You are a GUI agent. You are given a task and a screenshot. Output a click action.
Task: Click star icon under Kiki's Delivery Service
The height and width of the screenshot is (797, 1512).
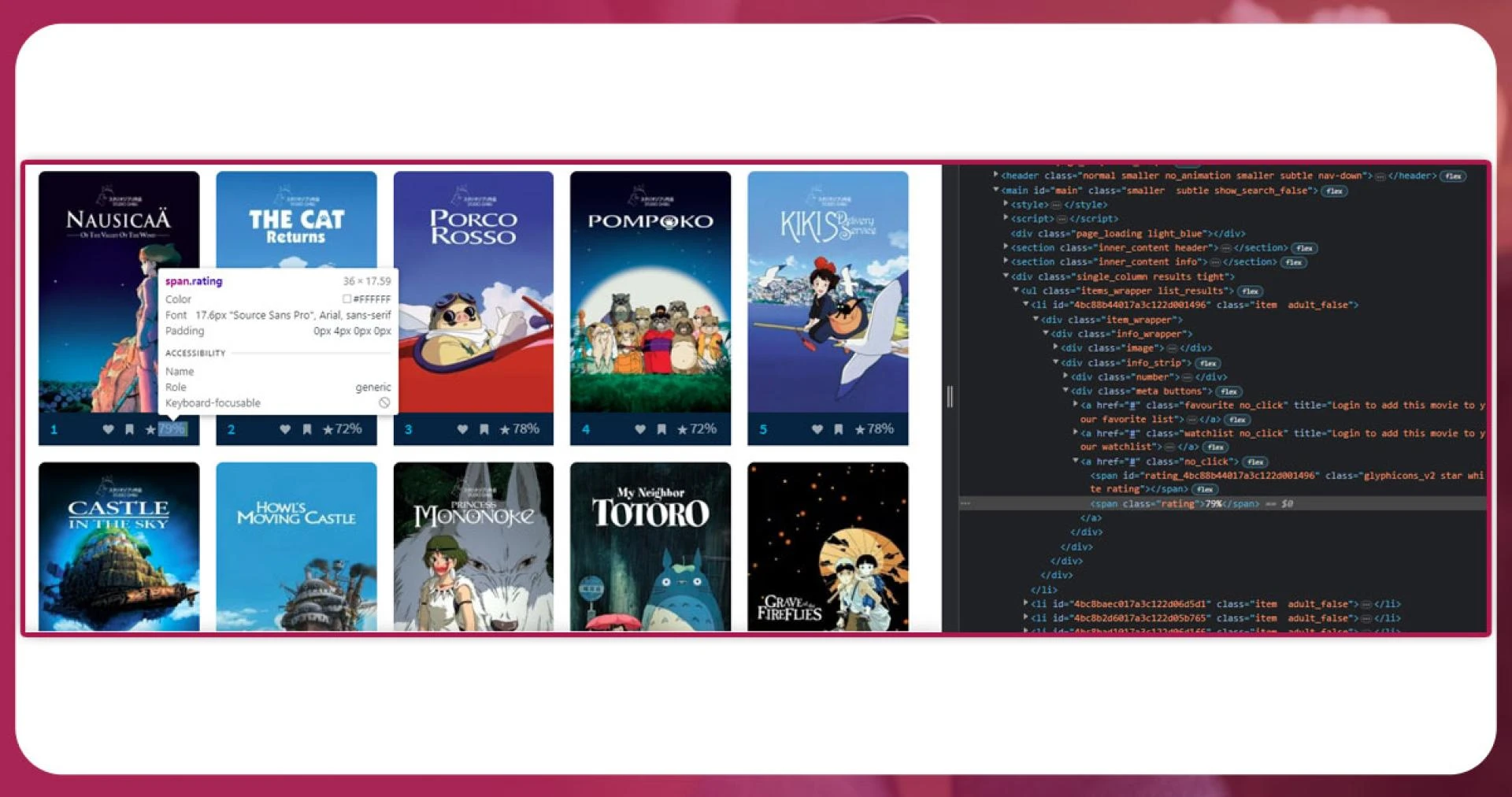click(859, 429)
